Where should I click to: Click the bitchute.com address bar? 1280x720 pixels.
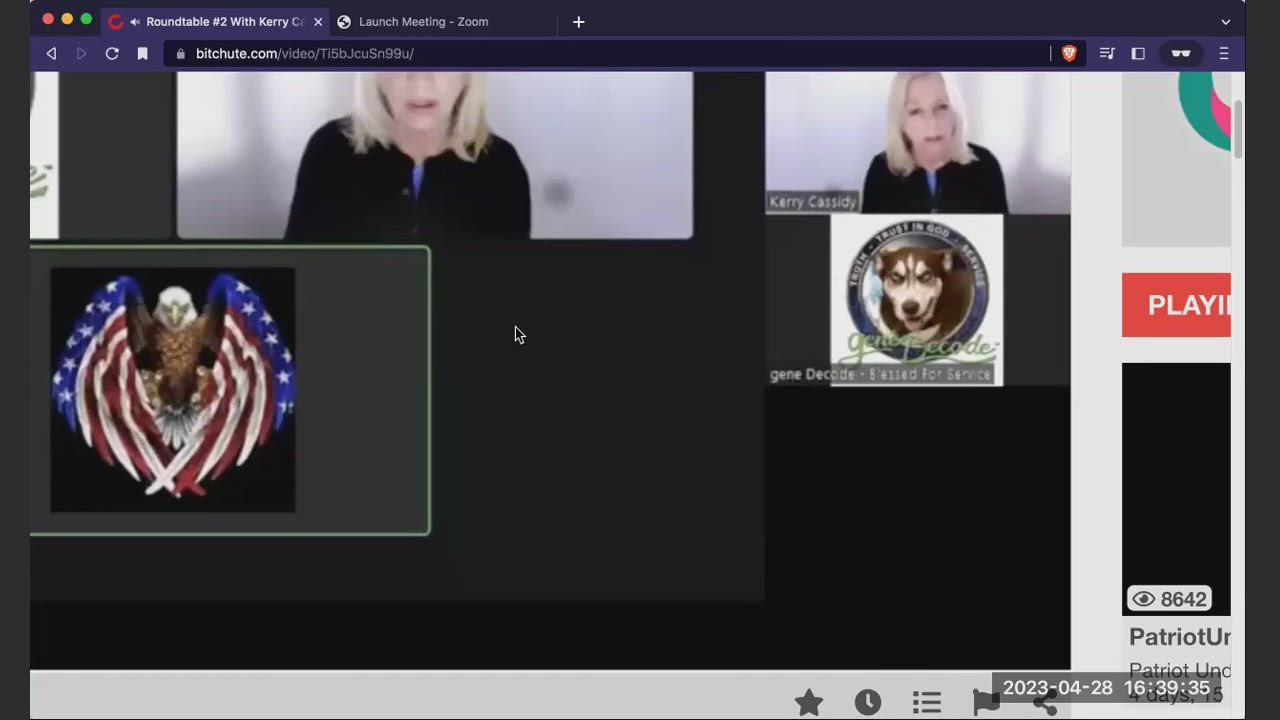(600, 54)
